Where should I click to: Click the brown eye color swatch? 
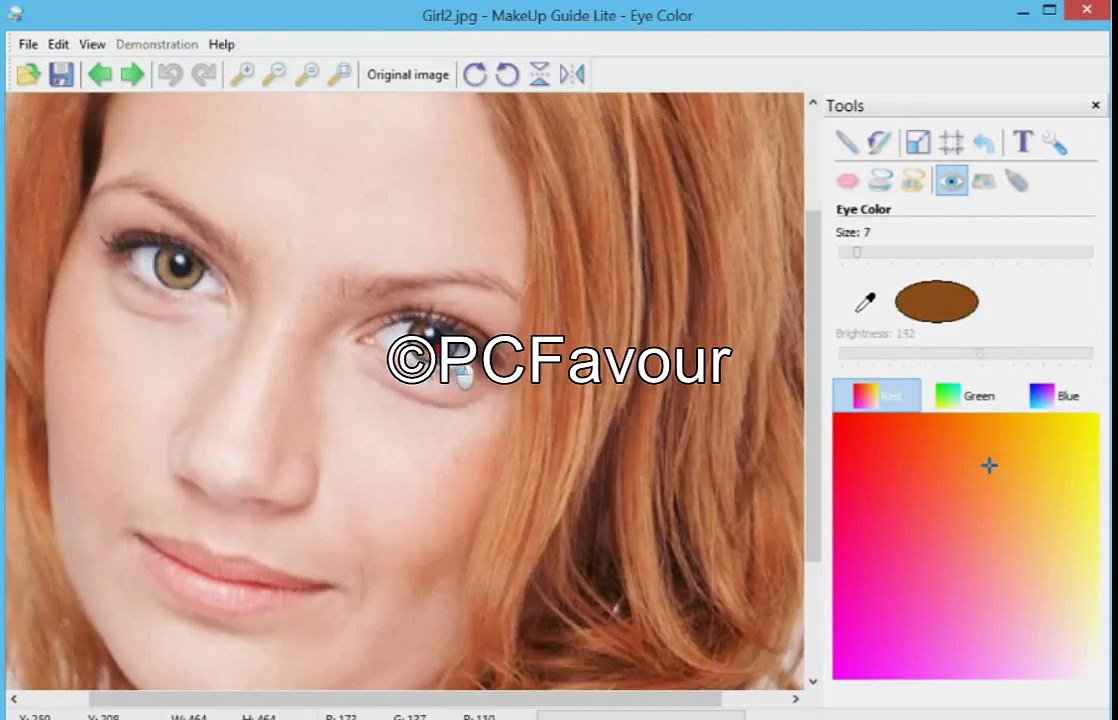tap(936, 301)
